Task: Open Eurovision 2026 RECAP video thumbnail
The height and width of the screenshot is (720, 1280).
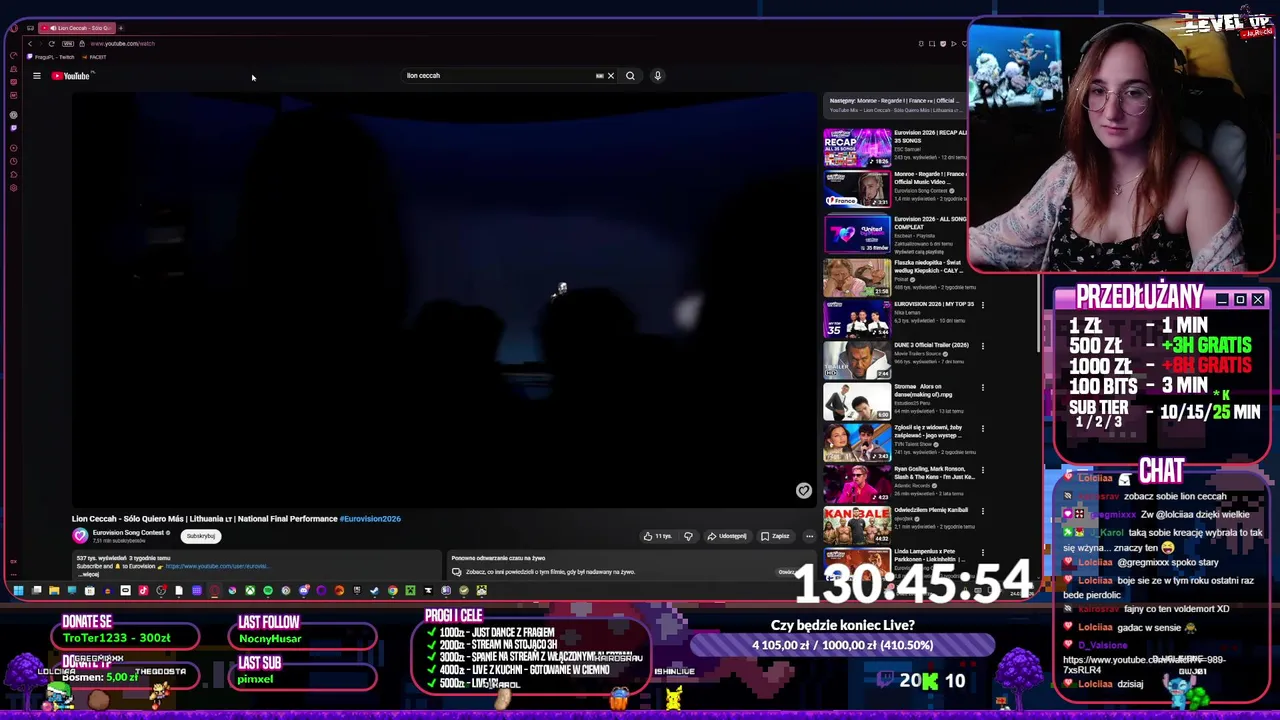Action: click(x=857, y=147)
